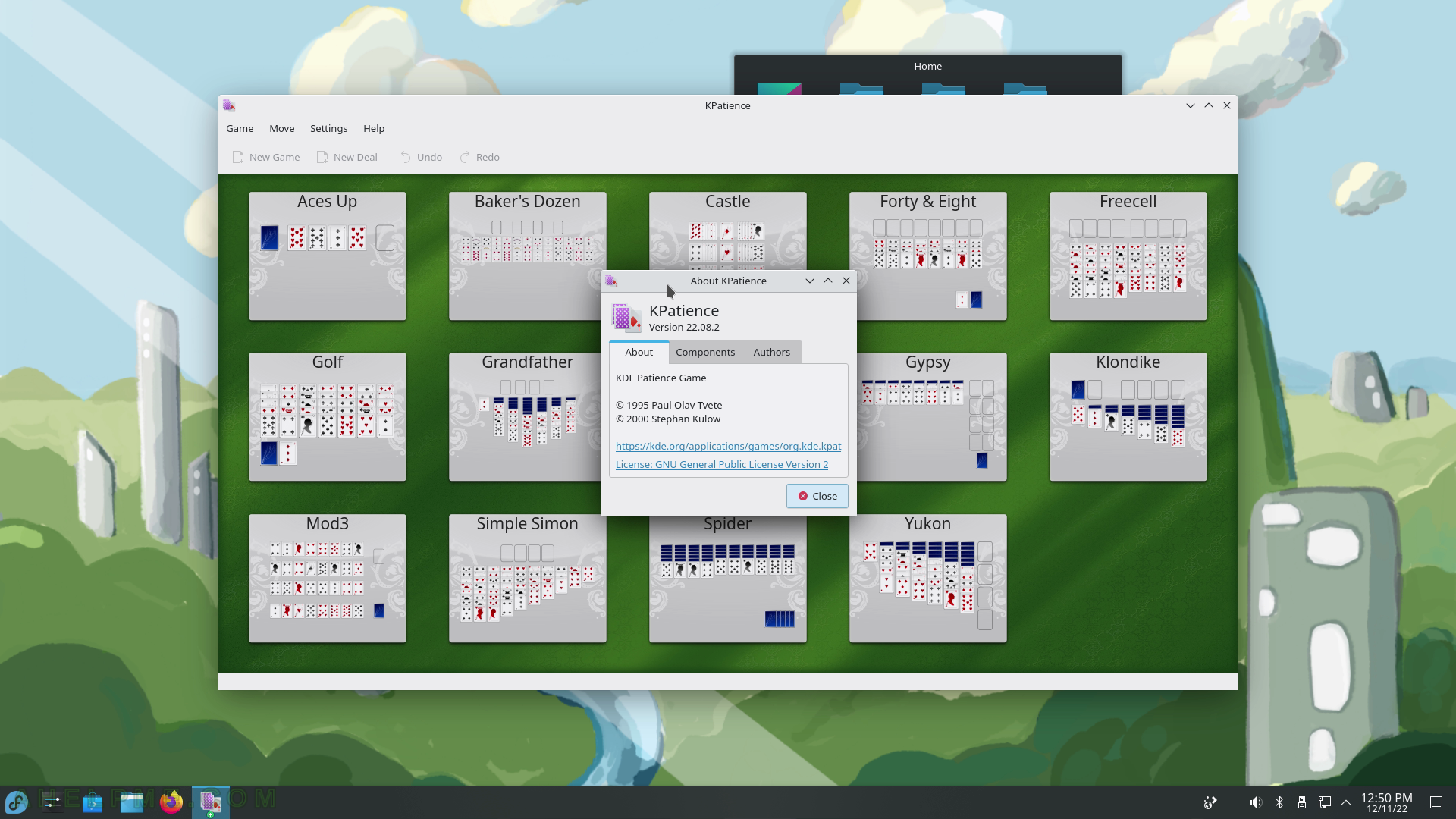Open the removable USB devices tray icon
Viewport: 1456px width, 819px height.
pyautogui.click(x=1302, y=802)
